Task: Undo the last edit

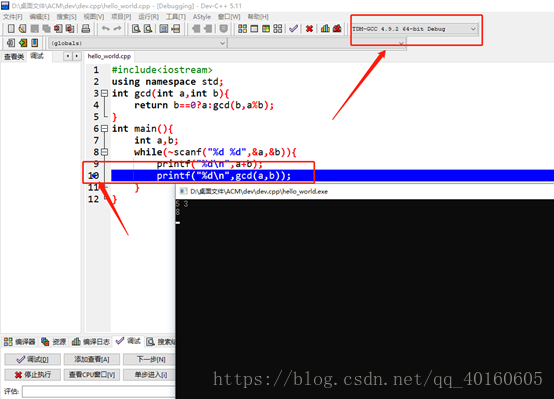Action: click(105, 29)
